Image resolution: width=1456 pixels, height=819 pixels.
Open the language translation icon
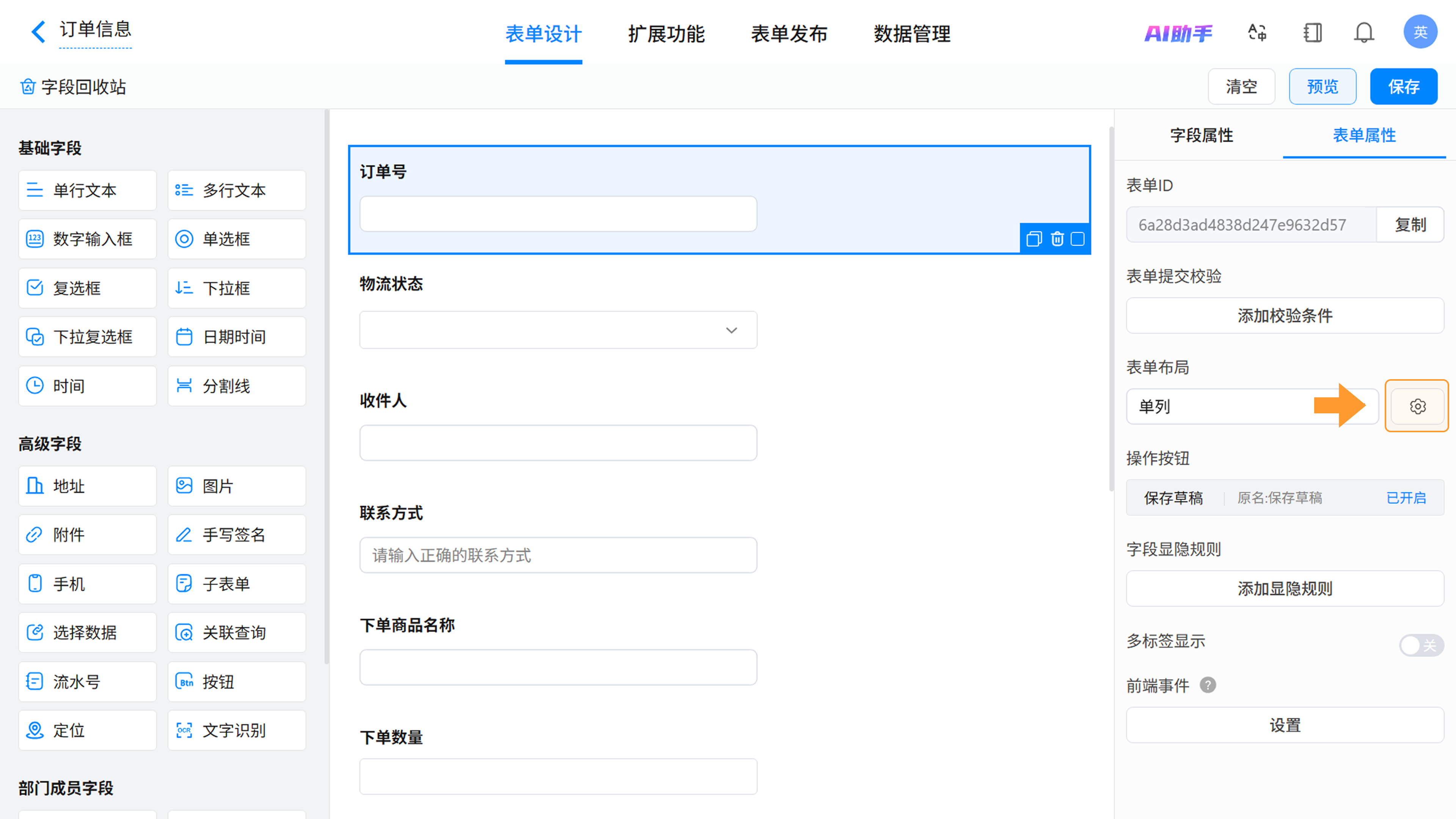(1257, 33)
